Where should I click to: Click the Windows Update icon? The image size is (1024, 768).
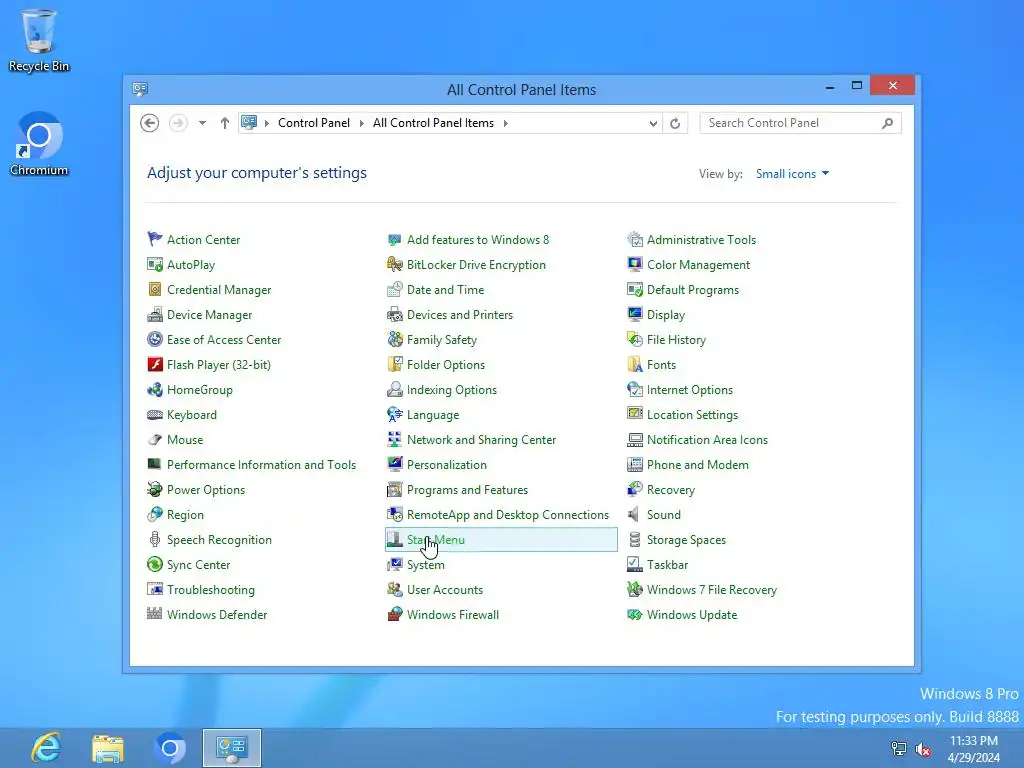pyautogui.click(x=635, y=615)
